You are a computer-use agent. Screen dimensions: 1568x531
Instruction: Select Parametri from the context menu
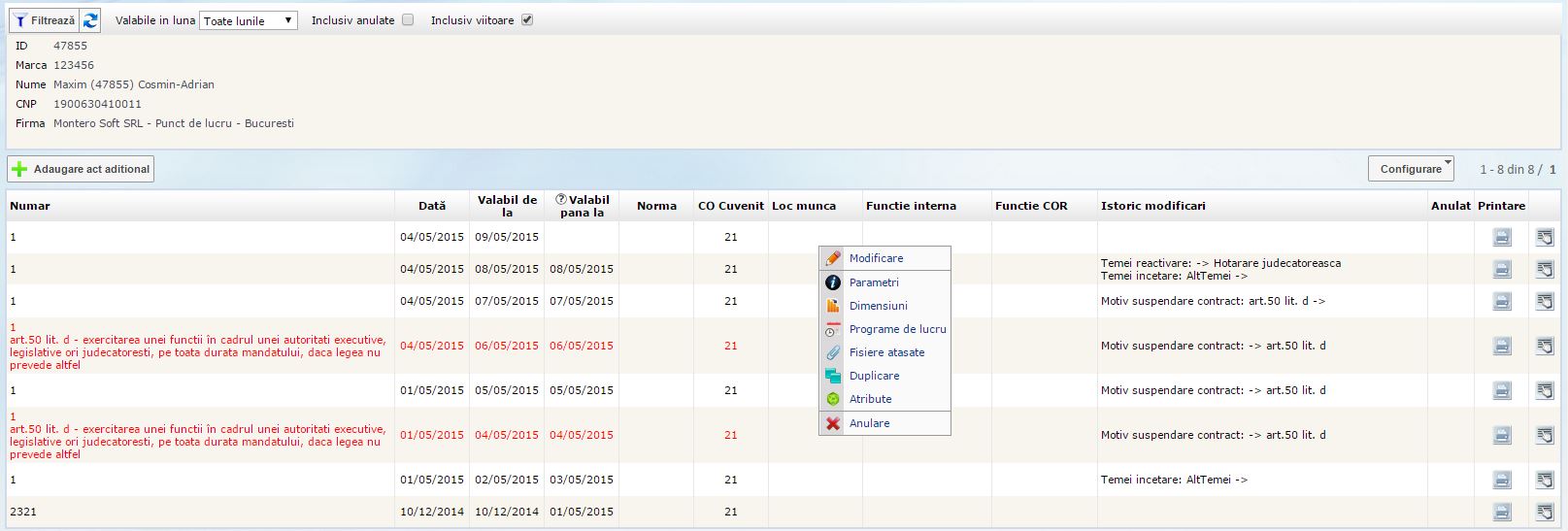coord(874,282)
